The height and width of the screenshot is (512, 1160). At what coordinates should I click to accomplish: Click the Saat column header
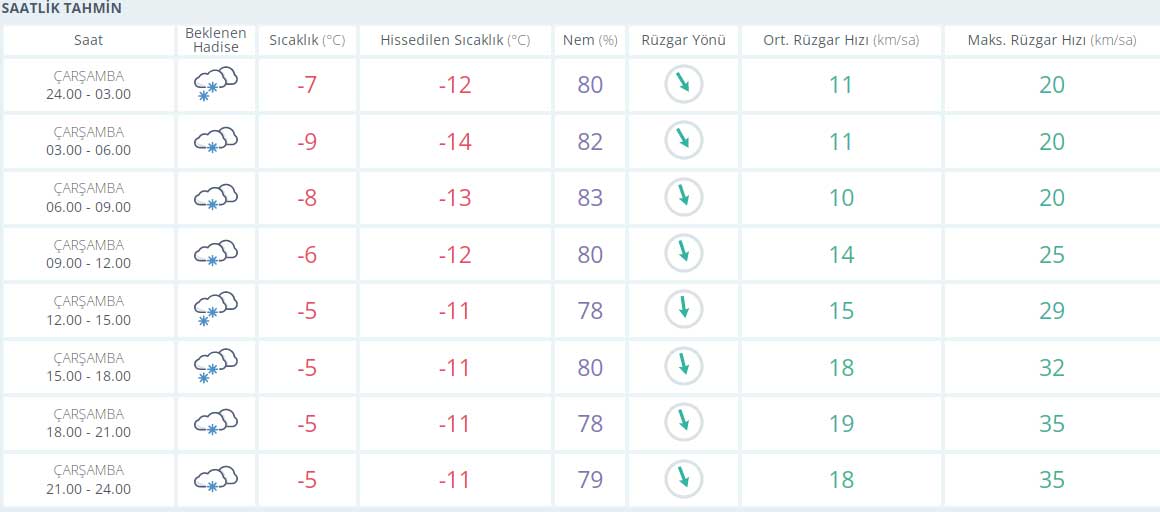click(x=88, y=40)
